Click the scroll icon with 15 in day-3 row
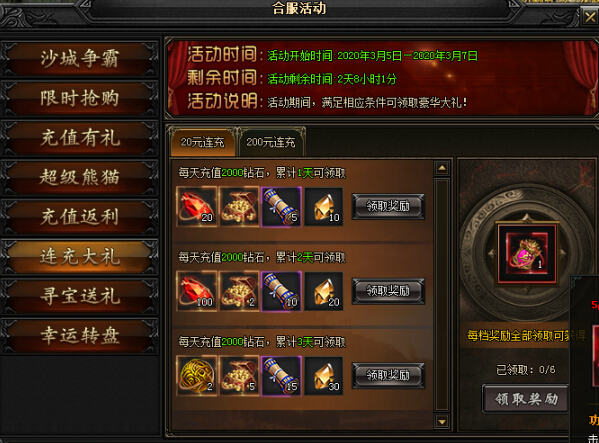Viewport: 599px width, 443px height. click(281, 376)
